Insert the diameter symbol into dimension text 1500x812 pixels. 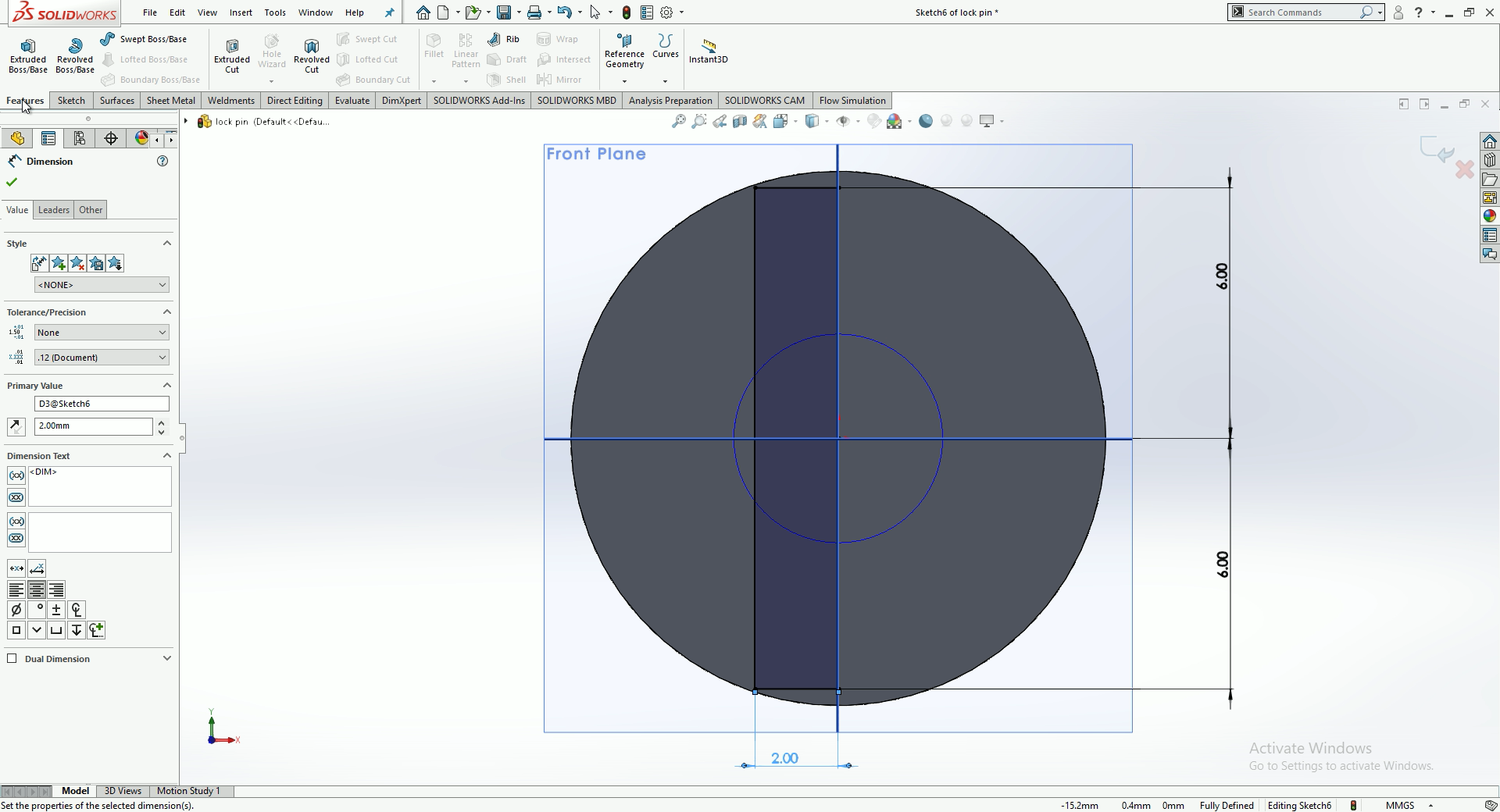coord(16,610)
